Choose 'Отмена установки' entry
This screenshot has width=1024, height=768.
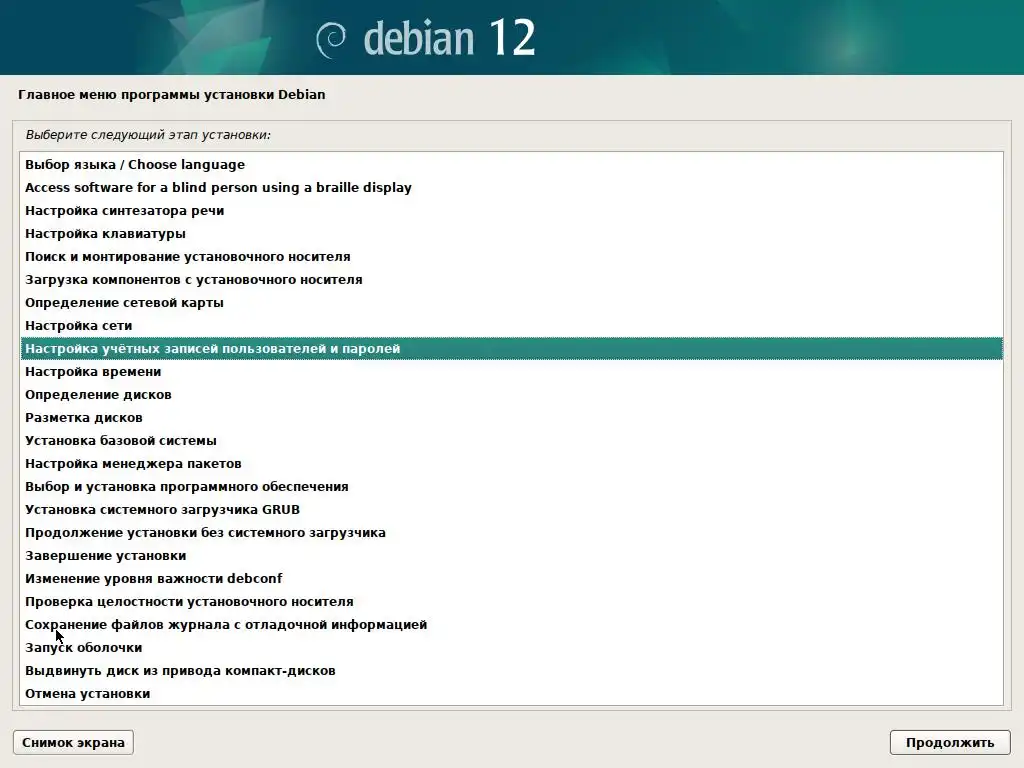511,694
